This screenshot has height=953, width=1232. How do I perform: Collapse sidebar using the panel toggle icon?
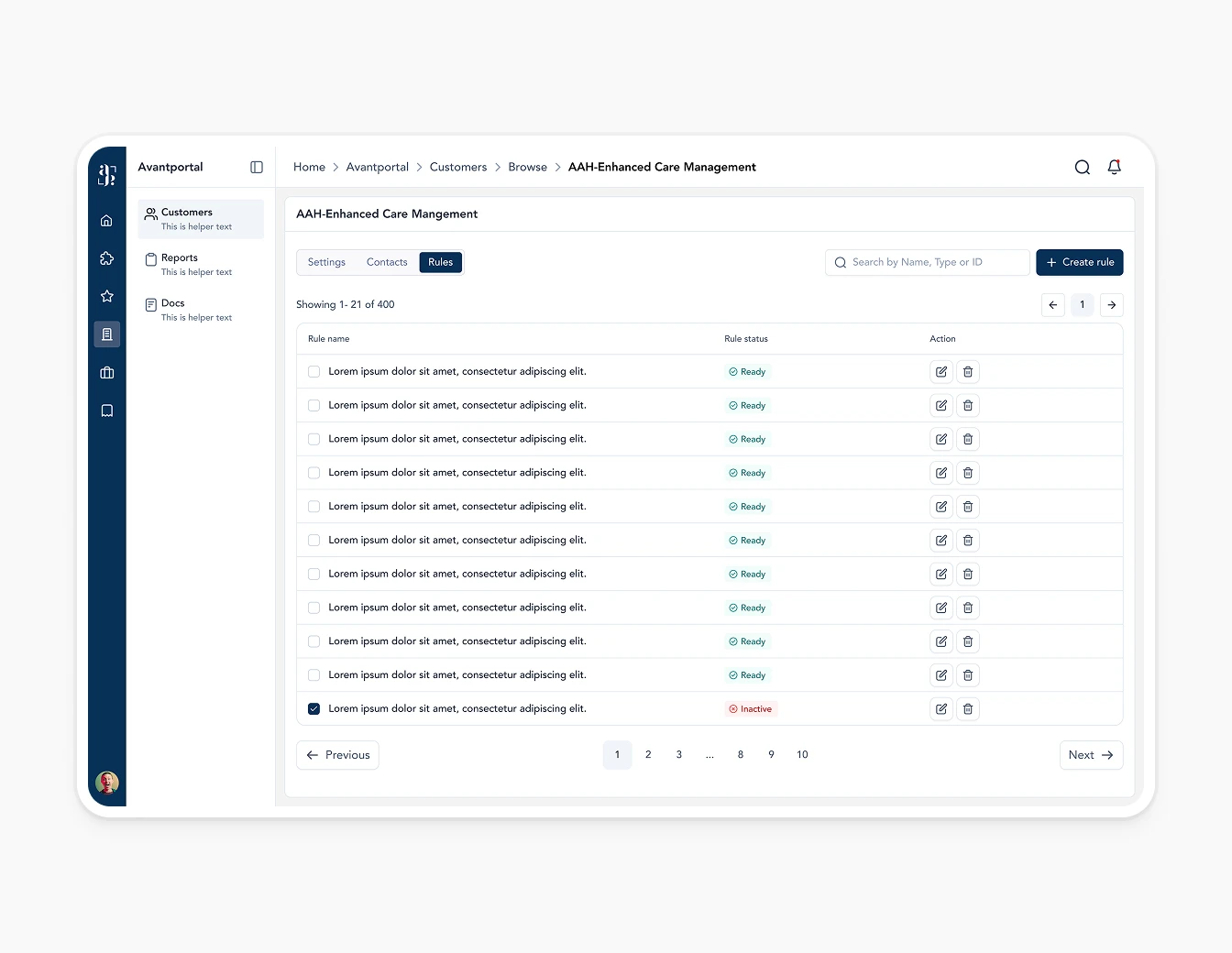coord(257,167)
